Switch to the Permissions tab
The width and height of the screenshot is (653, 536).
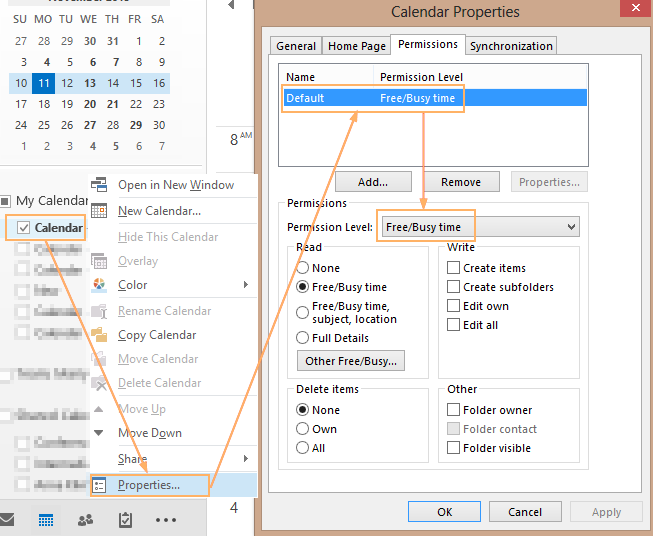tap(428, 44)
